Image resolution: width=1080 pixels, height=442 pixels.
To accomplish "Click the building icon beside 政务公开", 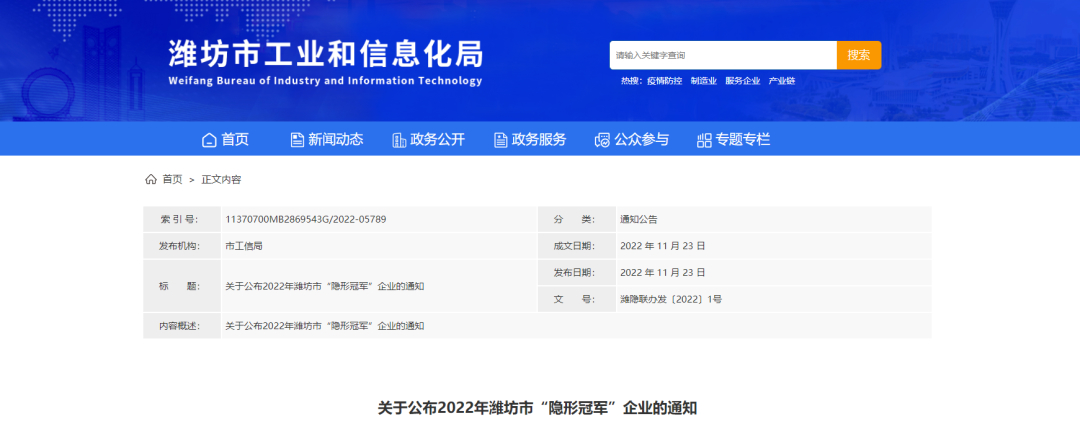I will [399, 140].
